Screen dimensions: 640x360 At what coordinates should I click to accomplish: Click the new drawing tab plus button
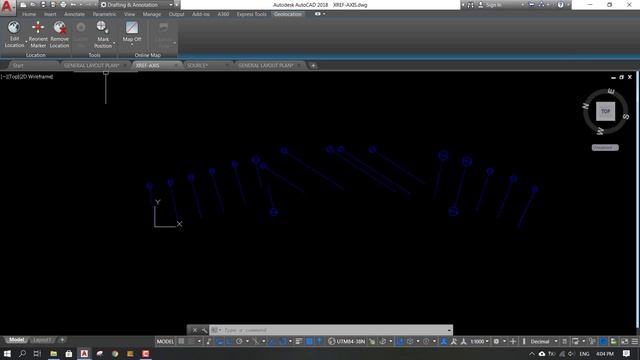(313, 65)
